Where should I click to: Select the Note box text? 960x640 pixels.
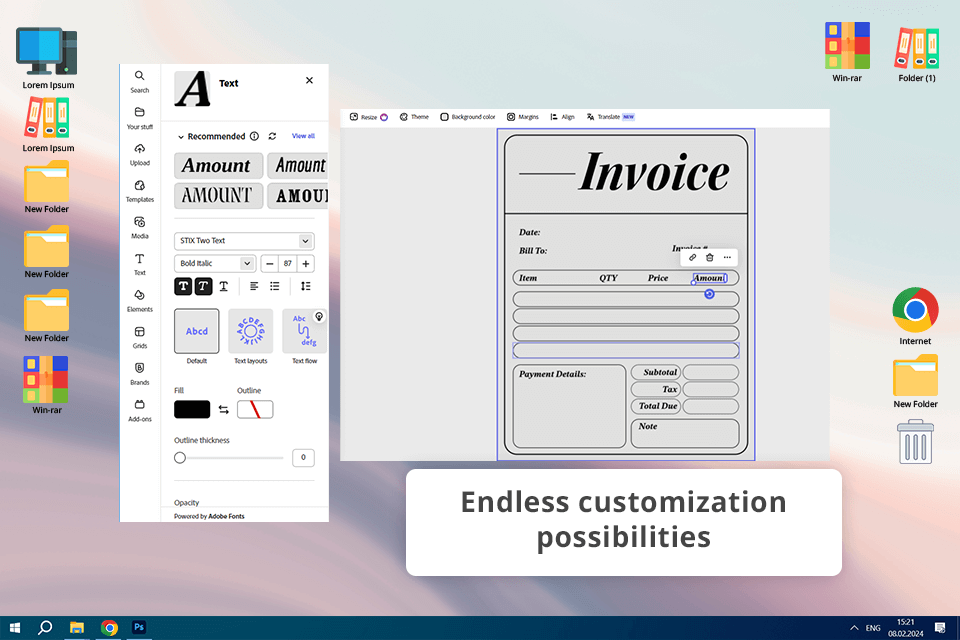(648, 426)
